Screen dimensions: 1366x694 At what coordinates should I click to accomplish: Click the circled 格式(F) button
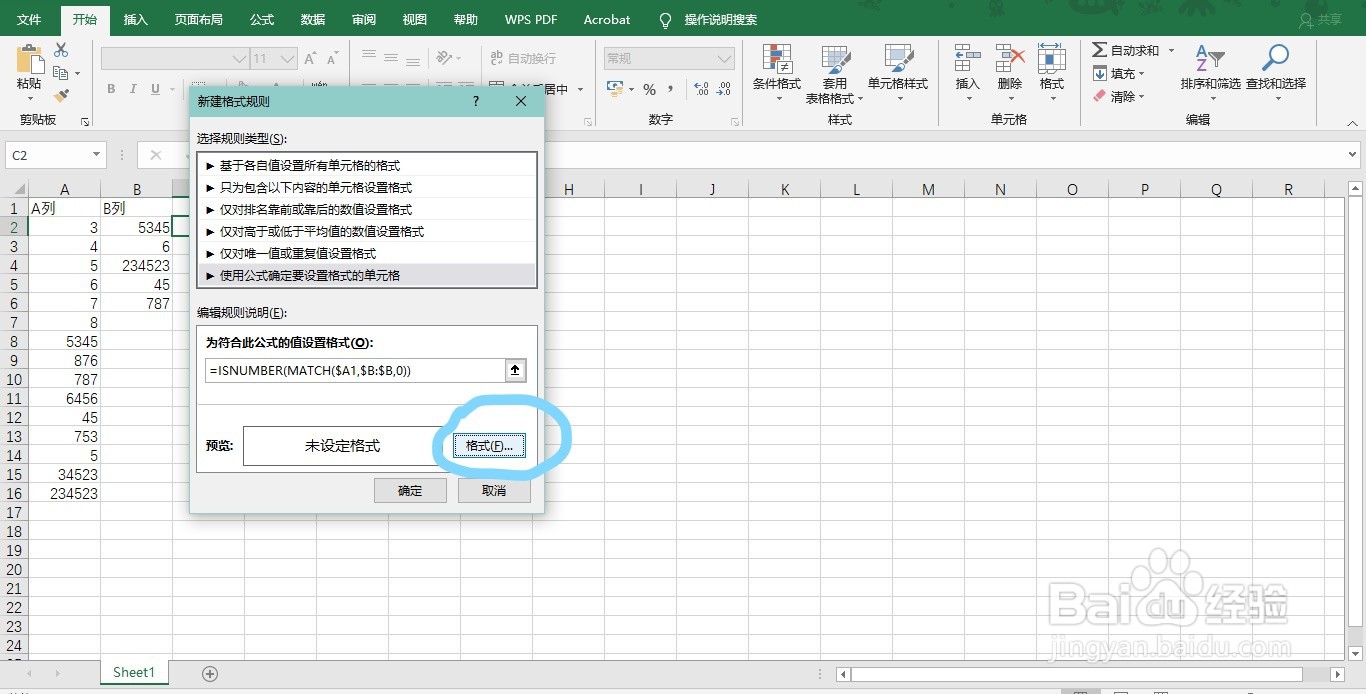pos(489,445)
